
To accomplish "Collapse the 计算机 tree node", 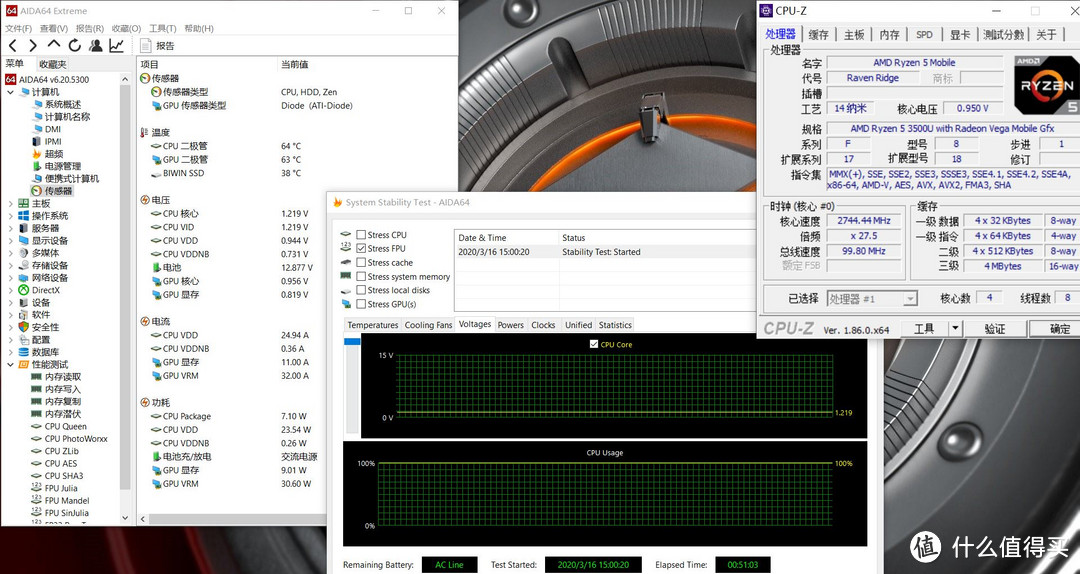I will [x=10, y=92].
